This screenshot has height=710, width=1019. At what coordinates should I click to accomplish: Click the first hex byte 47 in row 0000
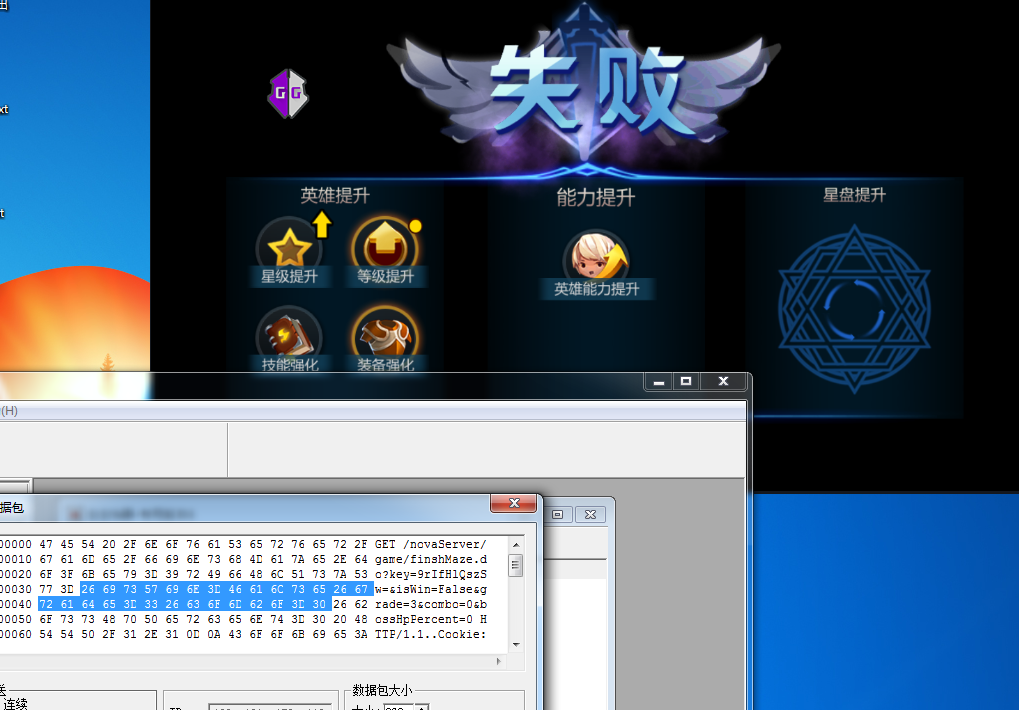click(x=46, y=544)
